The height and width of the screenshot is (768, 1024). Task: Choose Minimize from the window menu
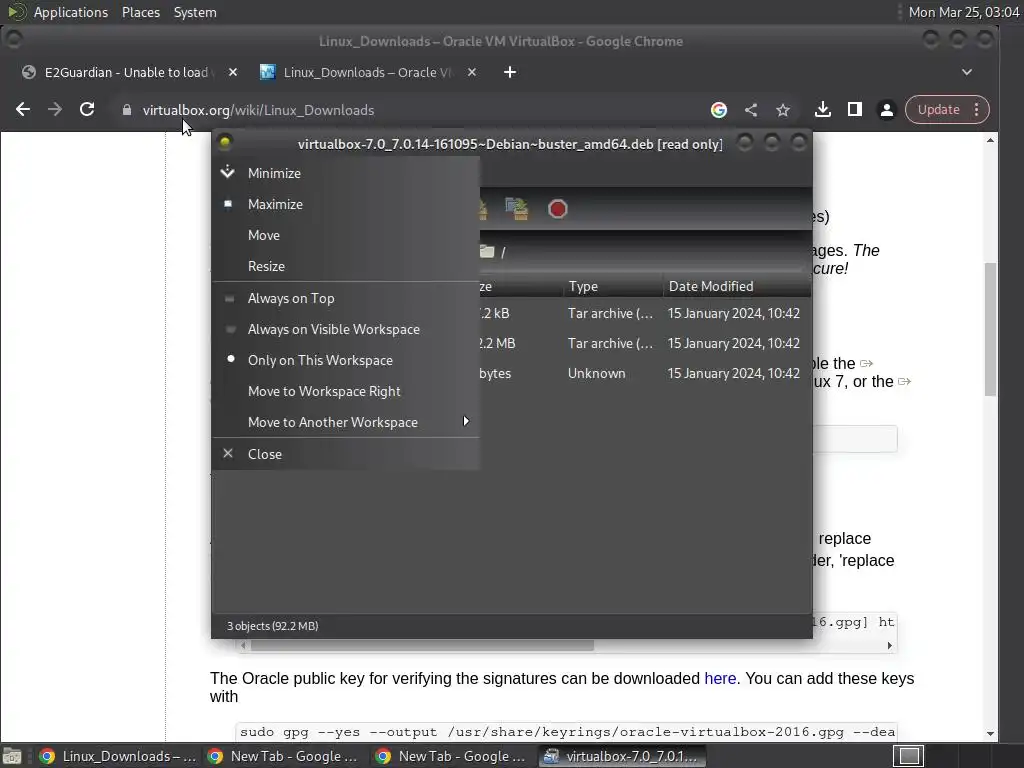point(346,173)
